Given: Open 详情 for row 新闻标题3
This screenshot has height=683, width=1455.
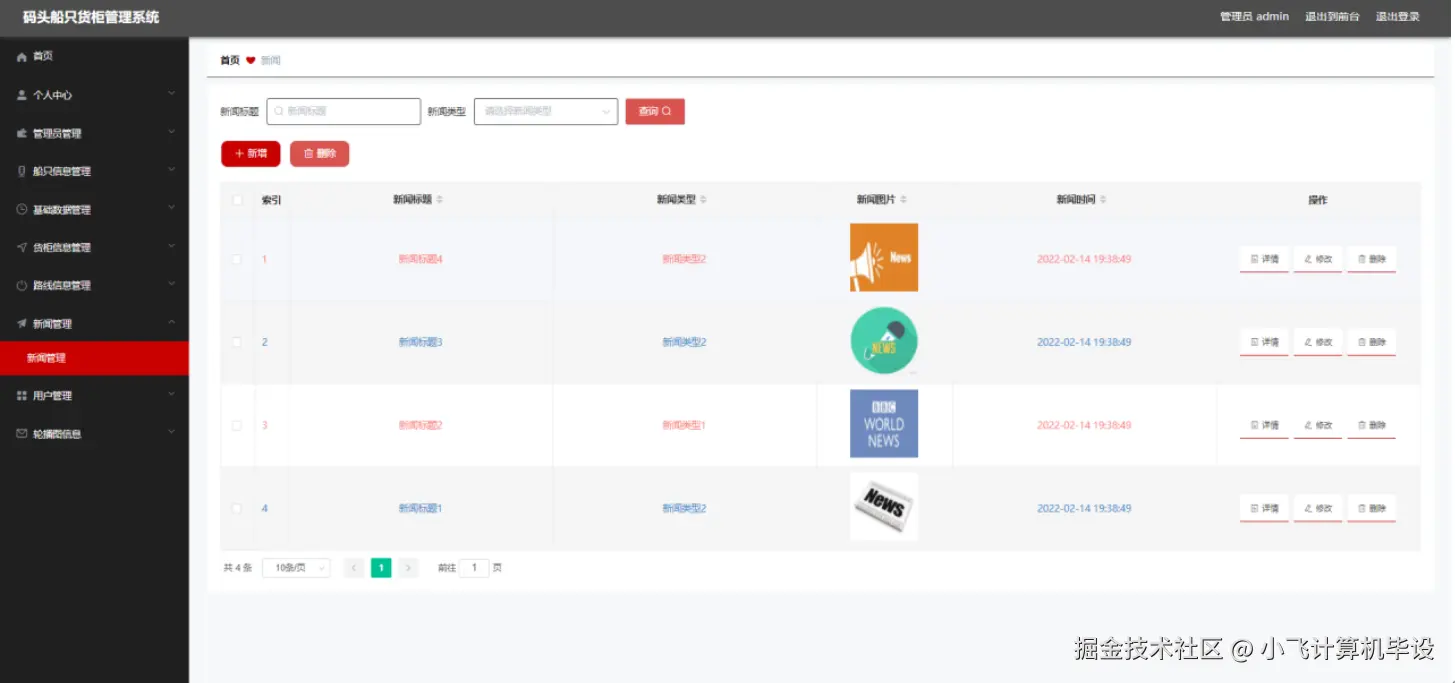Looking at the screenshot, I should click(x=1264, y=342).
